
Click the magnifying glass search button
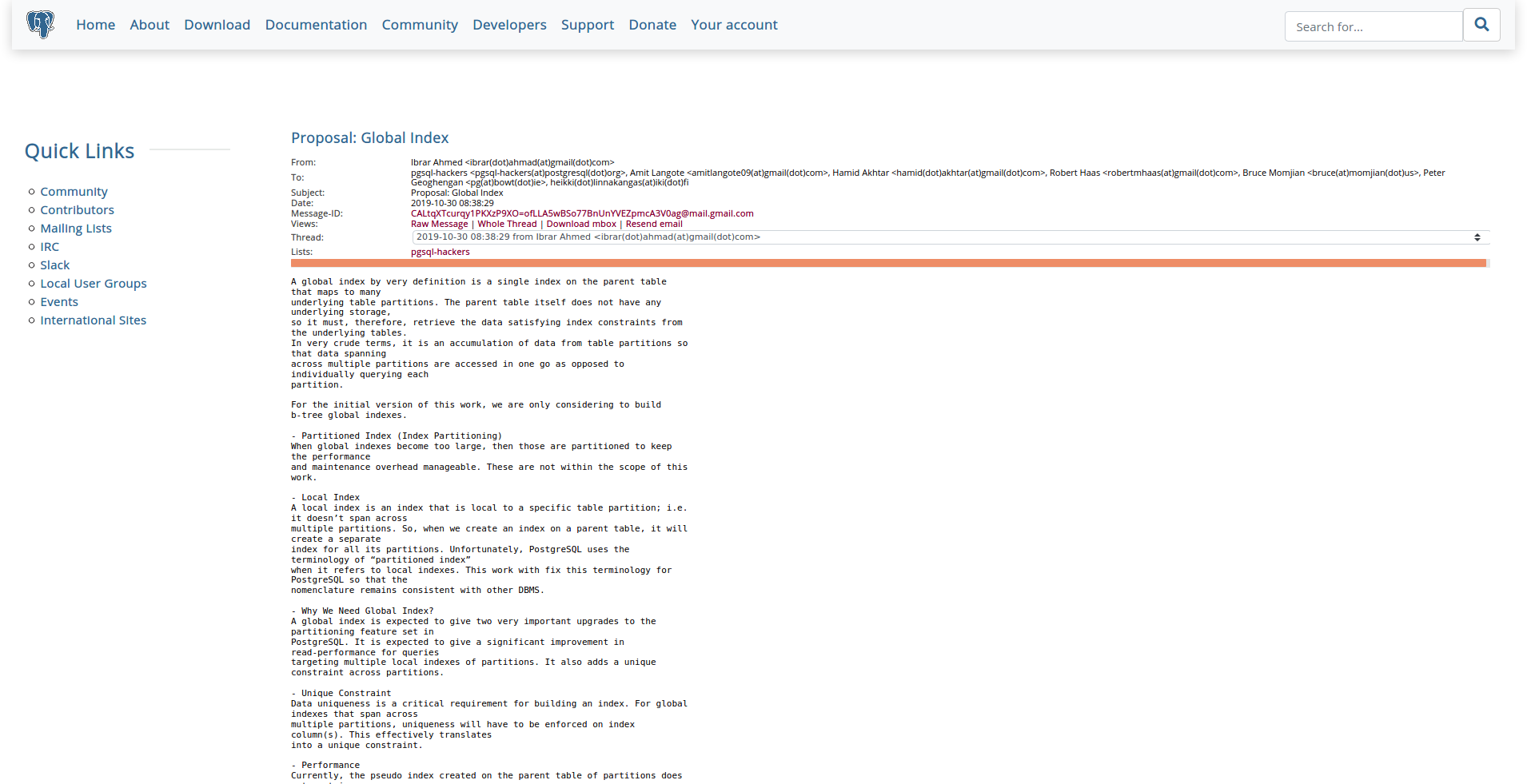[x=1481, y=25]
